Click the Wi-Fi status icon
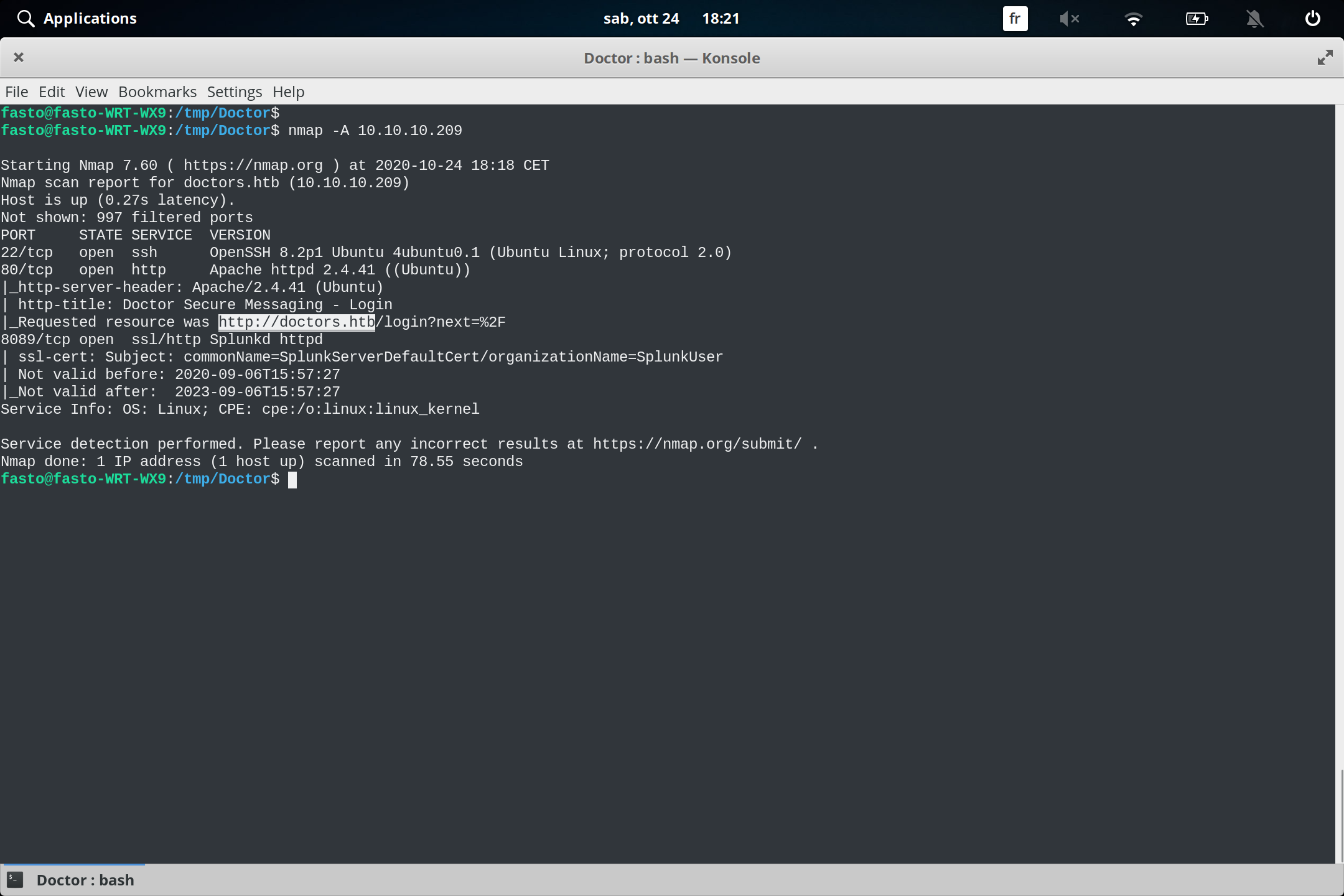This screenshot has height=896, width=1344. point(1134,19)
